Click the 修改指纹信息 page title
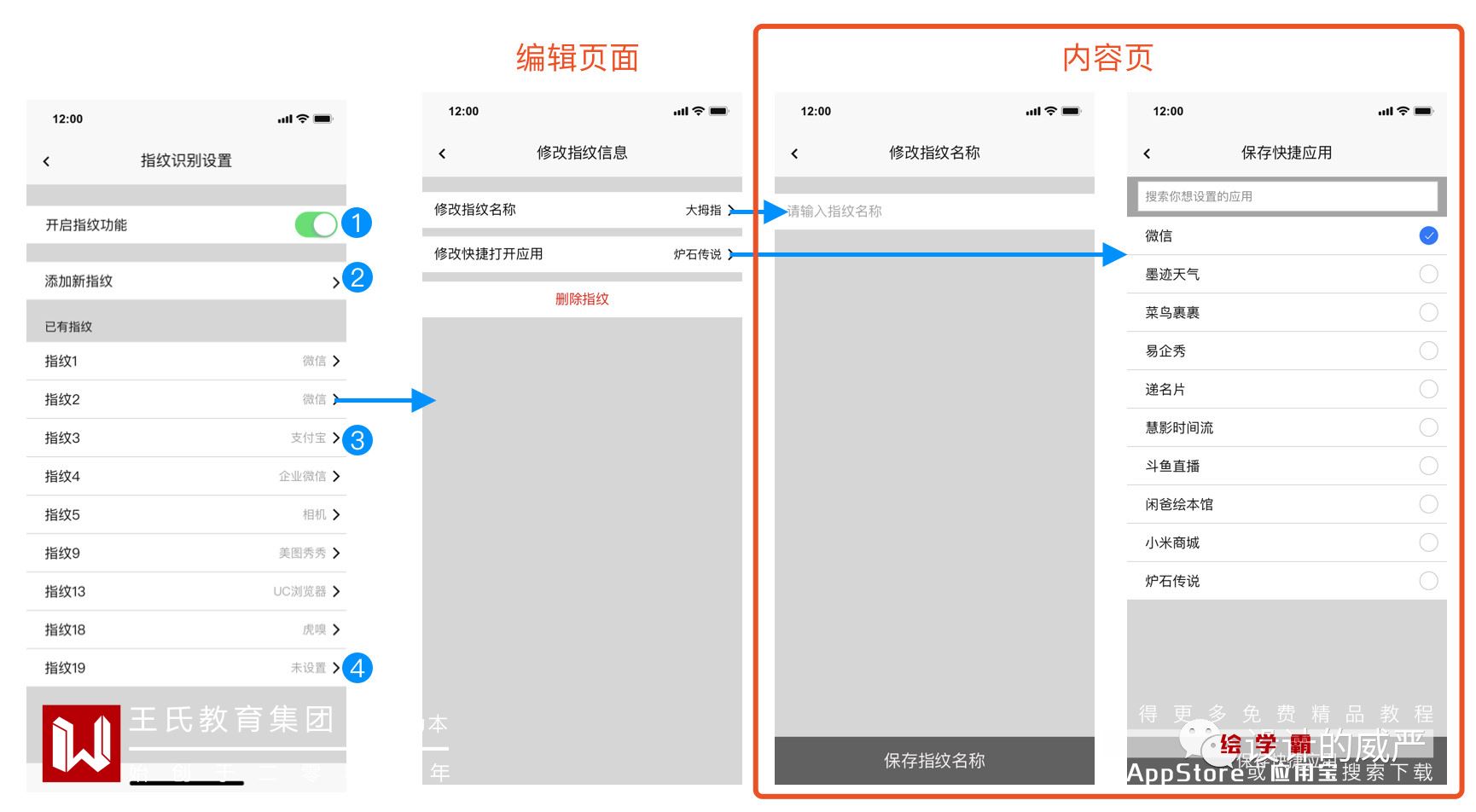 click(x=582, y=153)
